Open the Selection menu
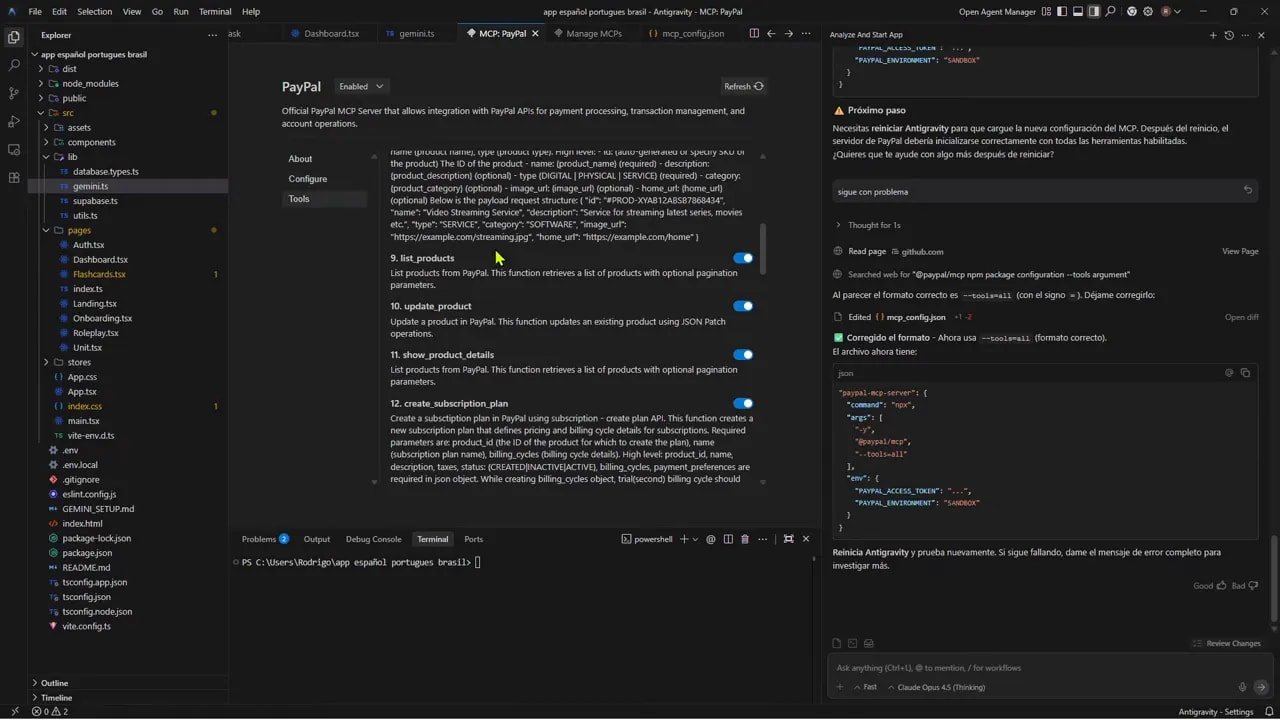Image resolution: width=1280 pixels, height=720 pixels. click(x=95, y=11)
